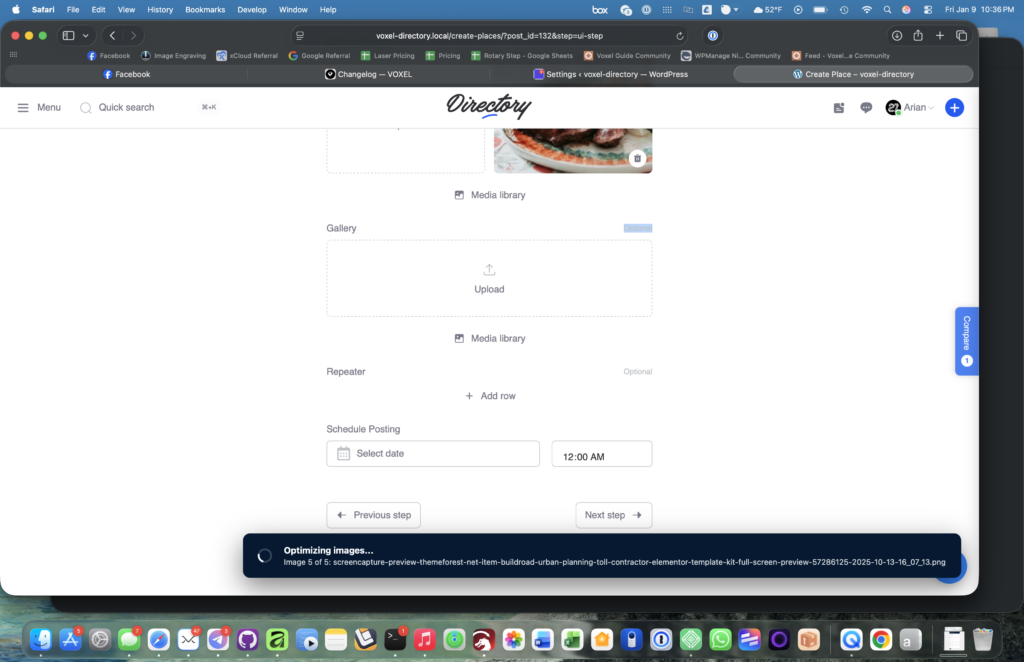Click the Select date field
This screenshot has height=662, width=1024.
click(432, 454)
